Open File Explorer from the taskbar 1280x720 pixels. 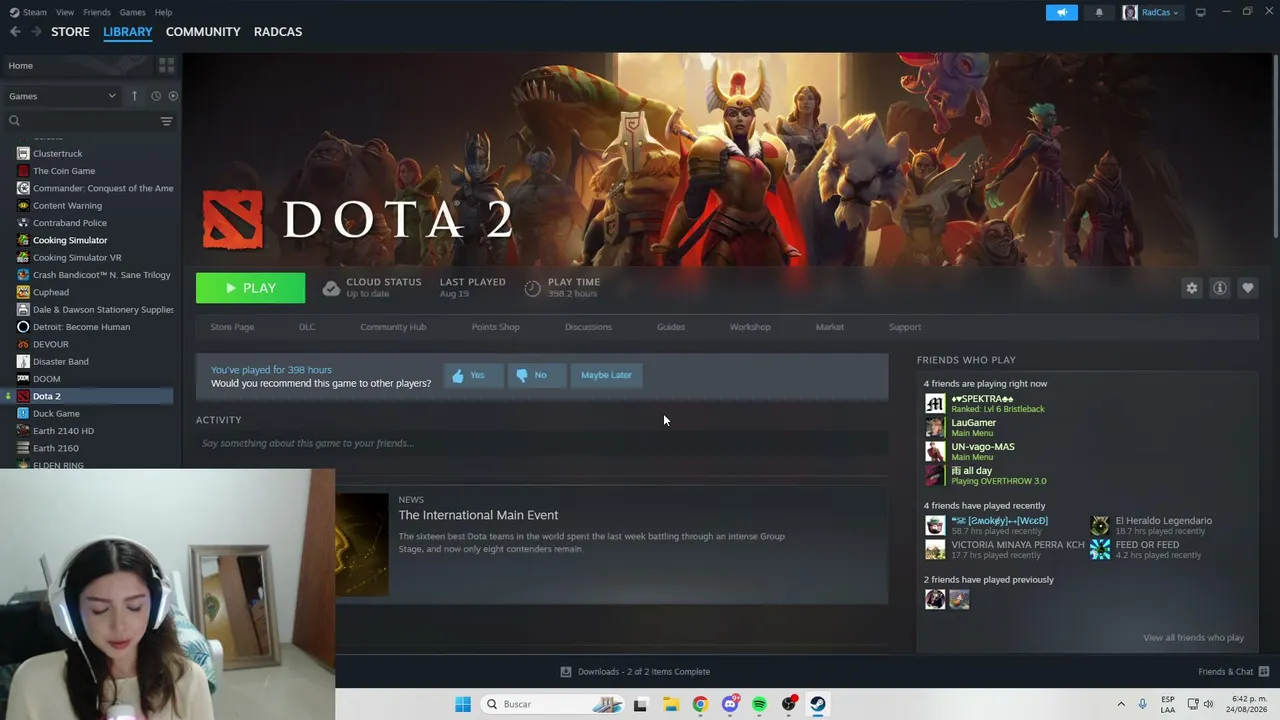[x=670, y=704]
